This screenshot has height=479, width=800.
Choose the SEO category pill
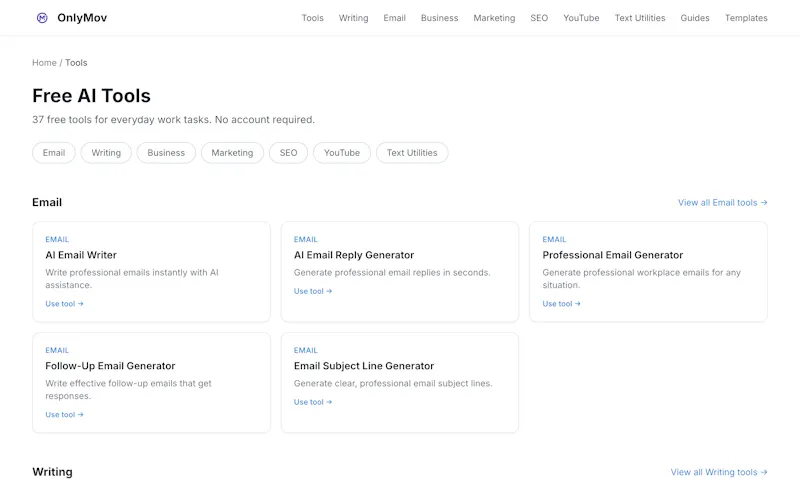pyautogui.click(x=288, y=153)
